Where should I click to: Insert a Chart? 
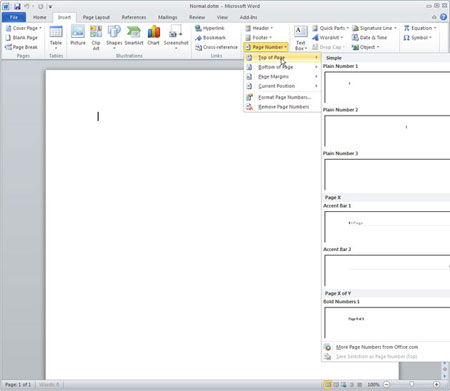pyautogui.click(x=153, y=35)
